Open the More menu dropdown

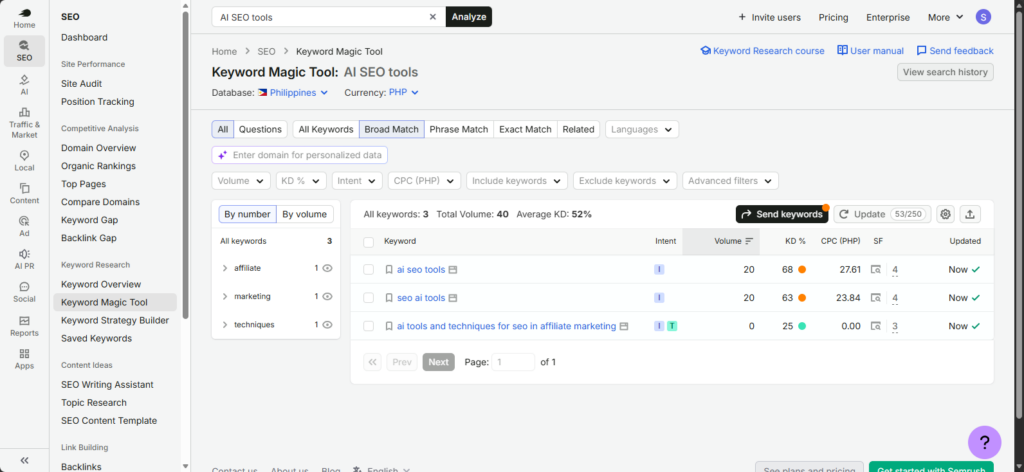pyautogui.click(x=945, y=17)
